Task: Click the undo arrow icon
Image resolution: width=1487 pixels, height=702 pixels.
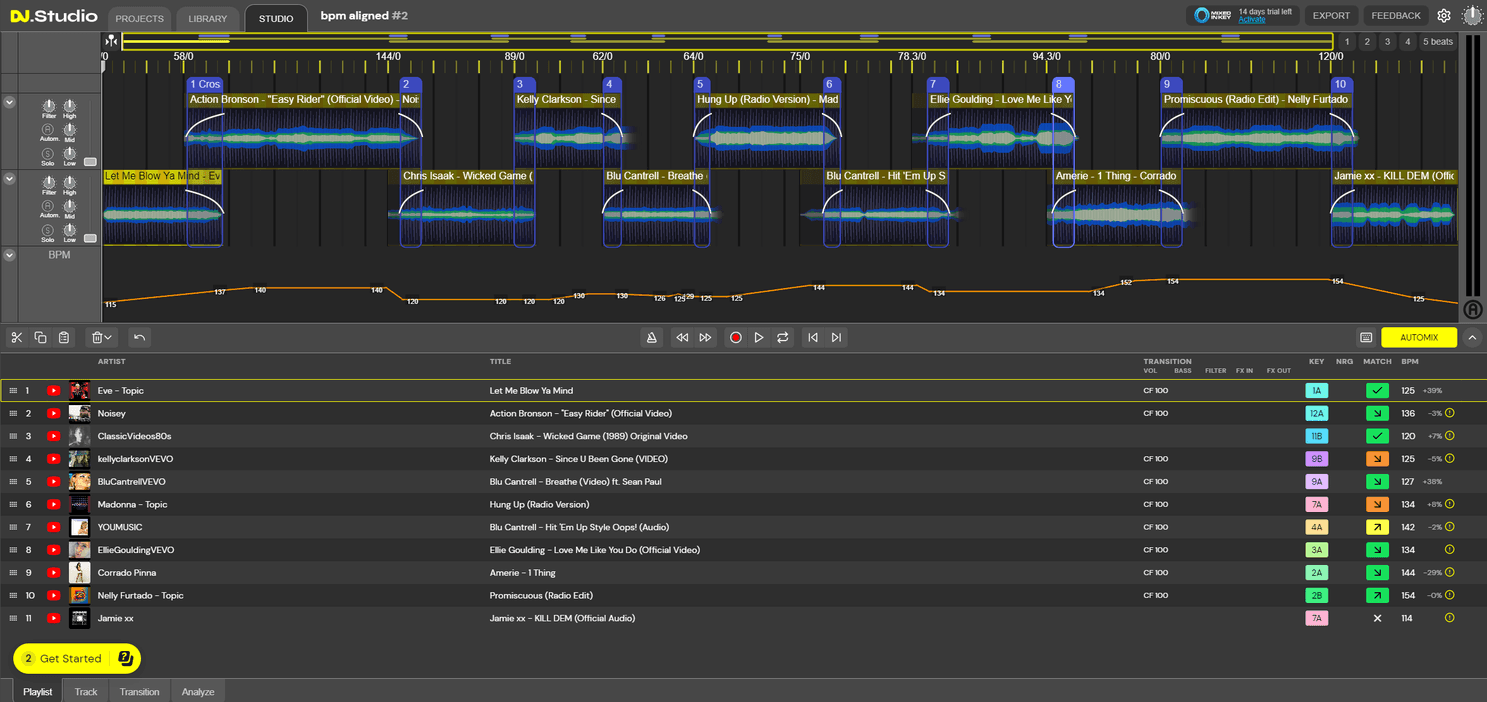Action: point(139,338)
